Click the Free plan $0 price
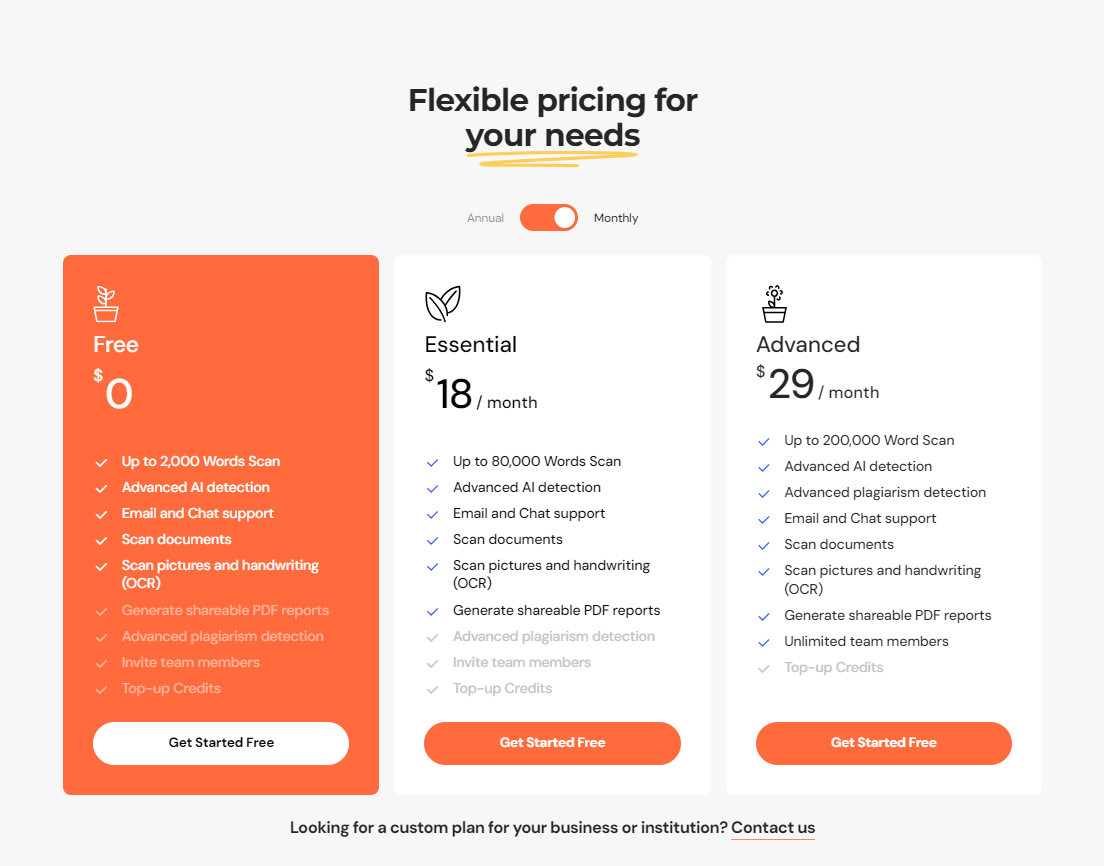1104x866 pixels. (x=117, y=393)
